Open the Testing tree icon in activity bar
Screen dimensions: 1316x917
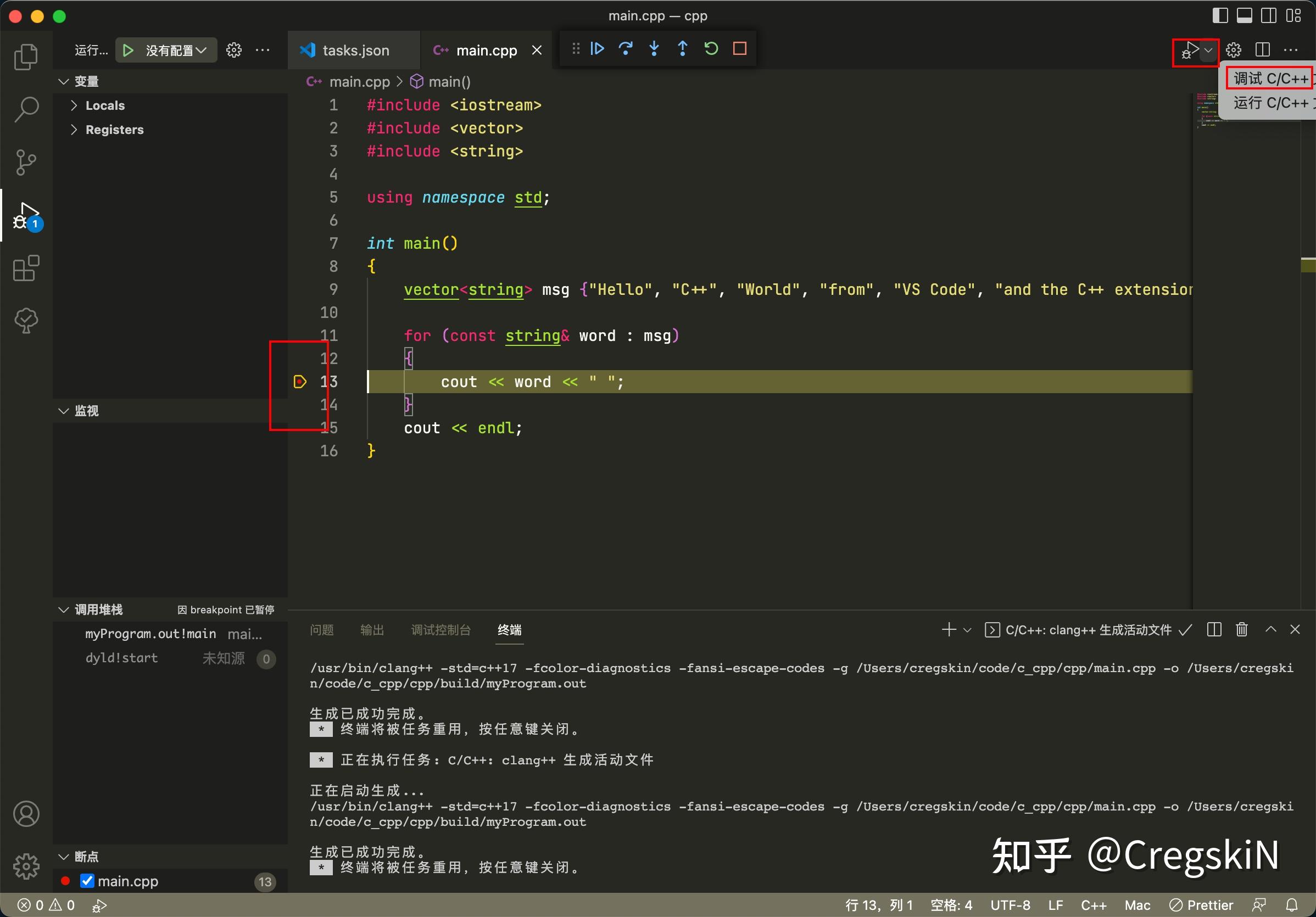coord(26,321)
